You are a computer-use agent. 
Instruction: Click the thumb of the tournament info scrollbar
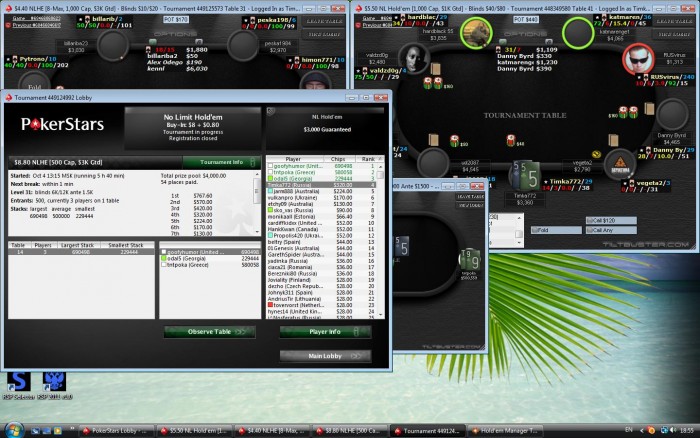point(257,191)
